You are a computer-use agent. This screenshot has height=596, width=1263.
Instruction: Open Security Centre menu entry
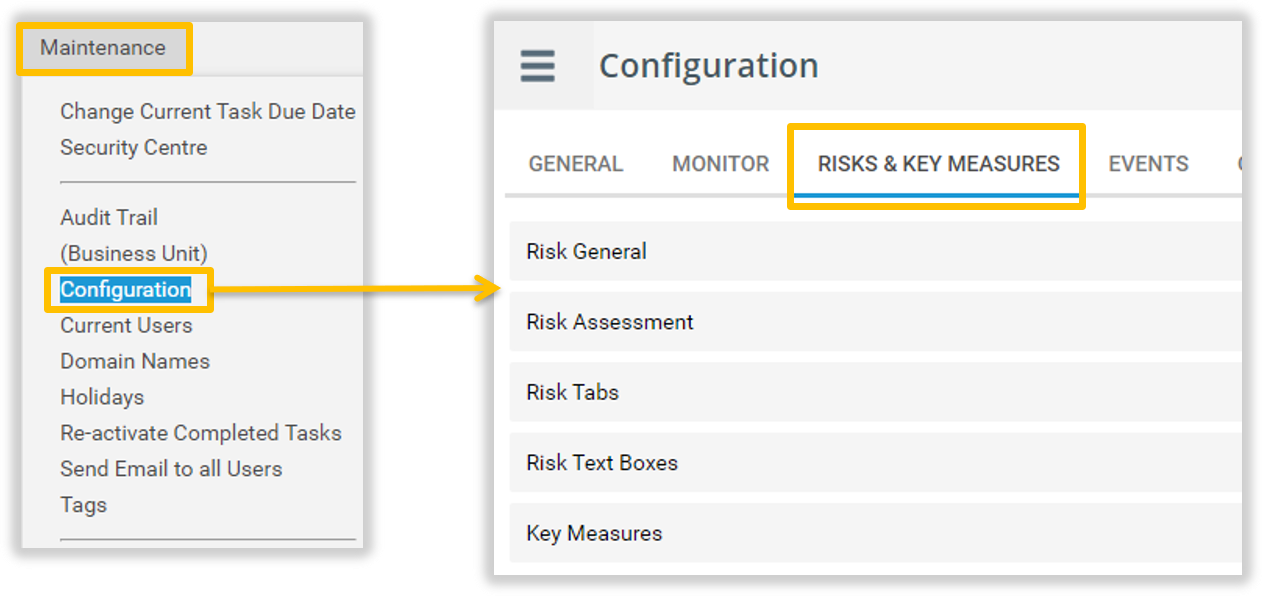(x=134, y=148)
